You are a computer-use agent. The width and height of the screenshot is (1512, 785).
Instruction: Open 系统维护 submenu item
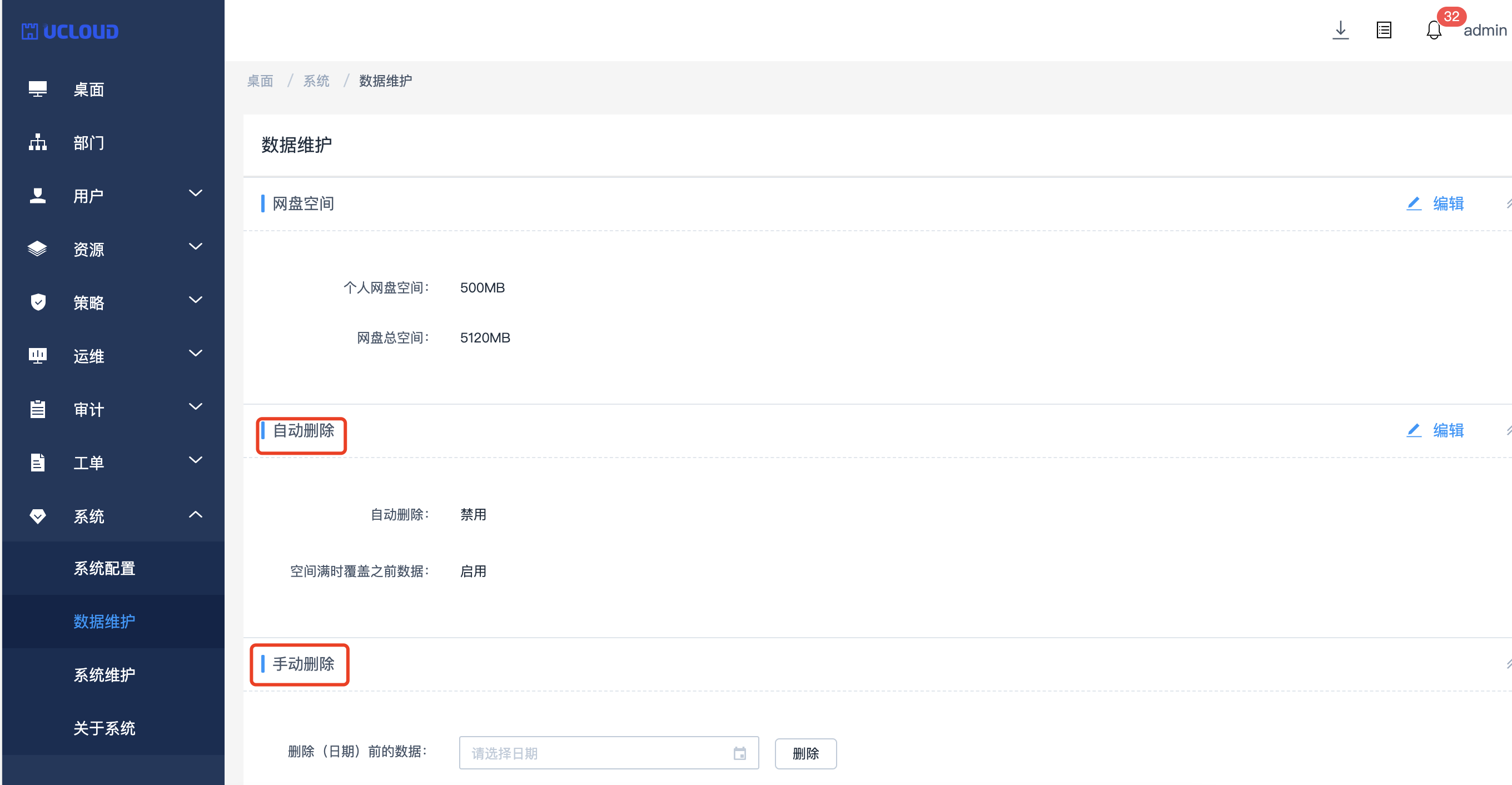click(105, 674)
